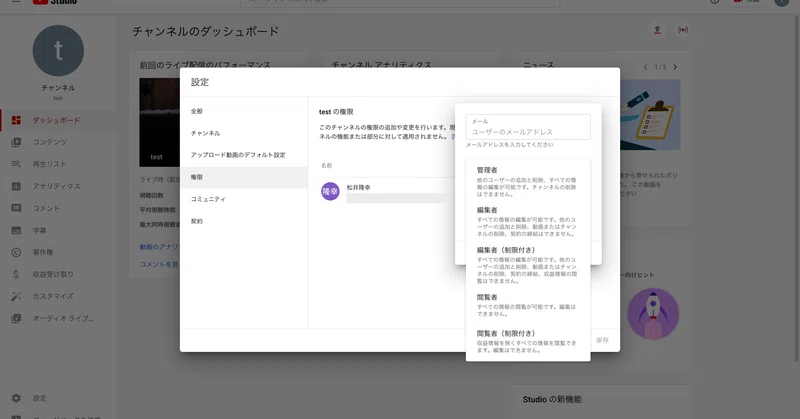The image size is (800, 419).
Task: Choose the 編集者（制限付き） role option
Action: 528,265
